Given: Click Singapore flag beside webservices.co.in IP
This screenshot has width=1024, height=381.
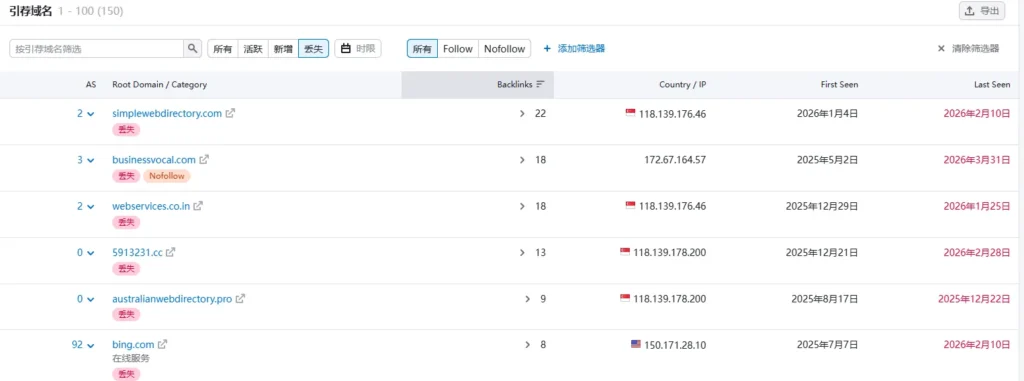Looking at the screenshot, I should [x=631, y=205].
